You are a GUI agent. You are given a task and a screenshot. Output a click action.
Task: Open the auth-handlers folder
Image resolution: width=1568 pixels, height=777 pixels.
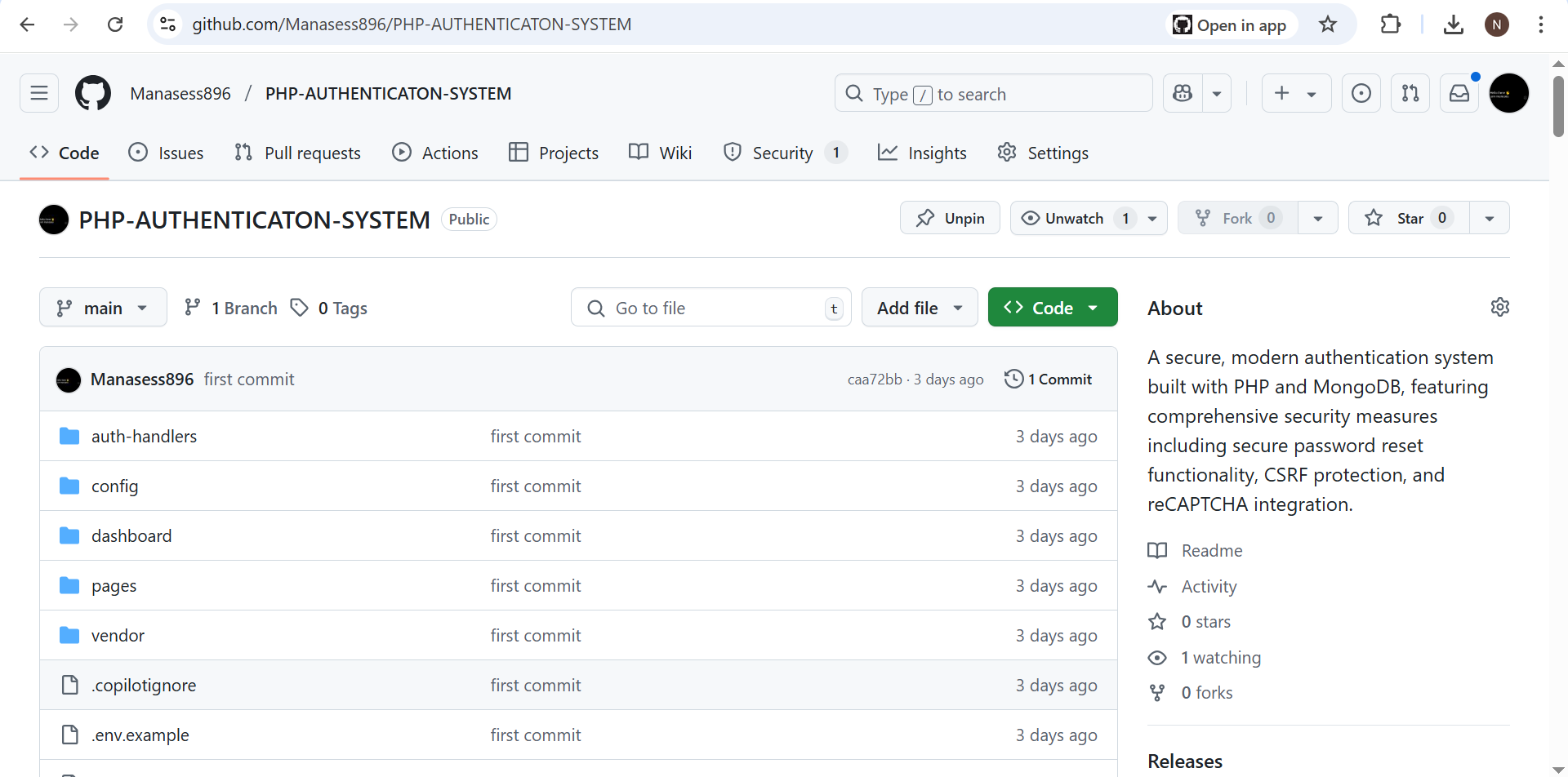[144, 437]
